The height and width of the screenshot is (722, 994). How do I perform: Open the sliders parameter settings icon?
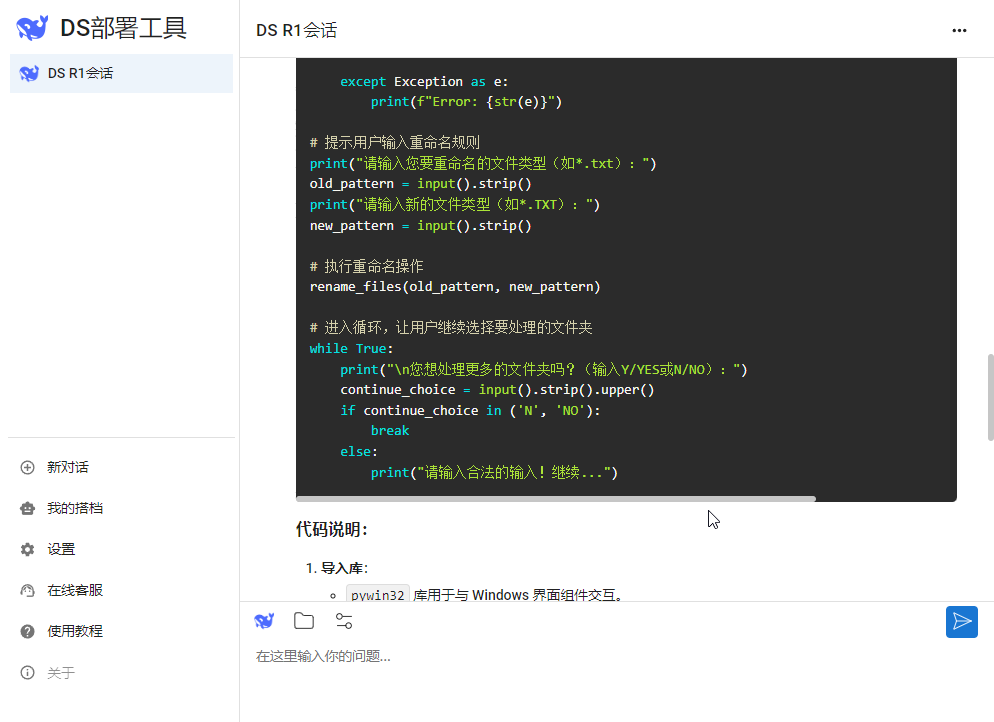tap(344, 621)
